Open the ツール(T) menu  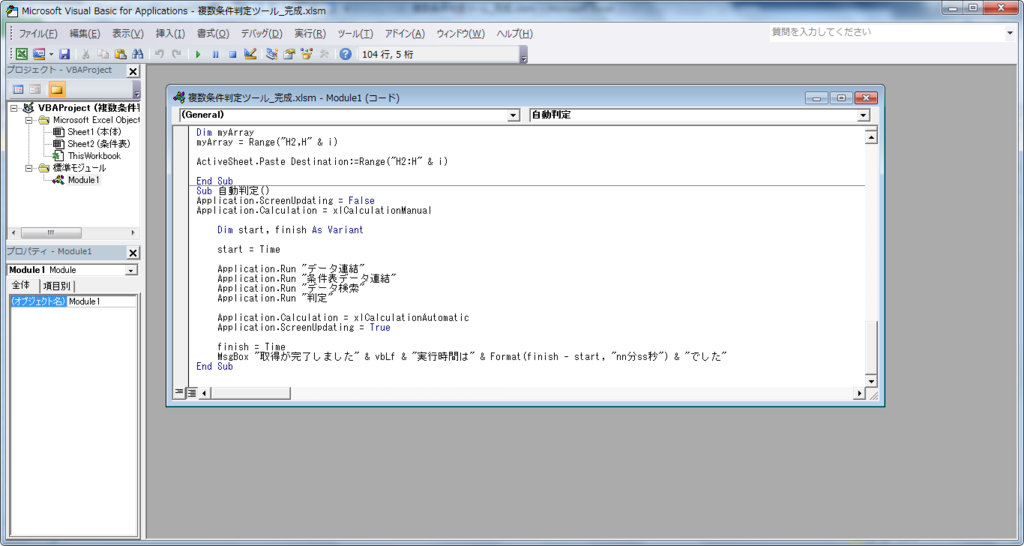pos(355,34)
